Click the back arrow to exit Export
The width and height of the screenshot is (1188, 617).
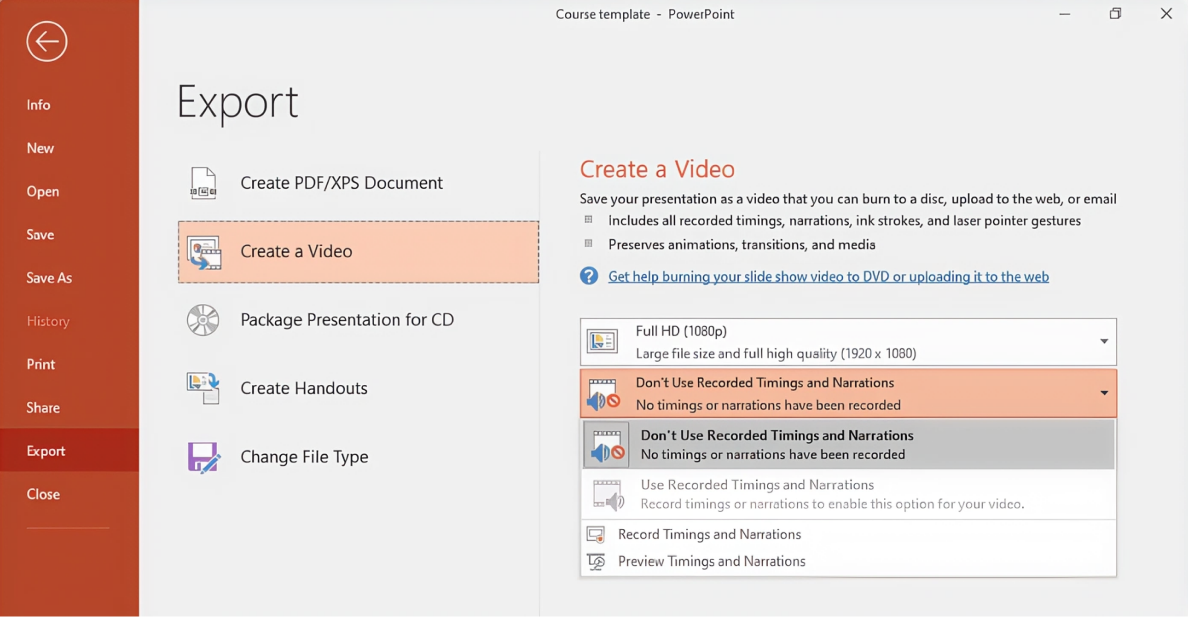pos(46,41)
